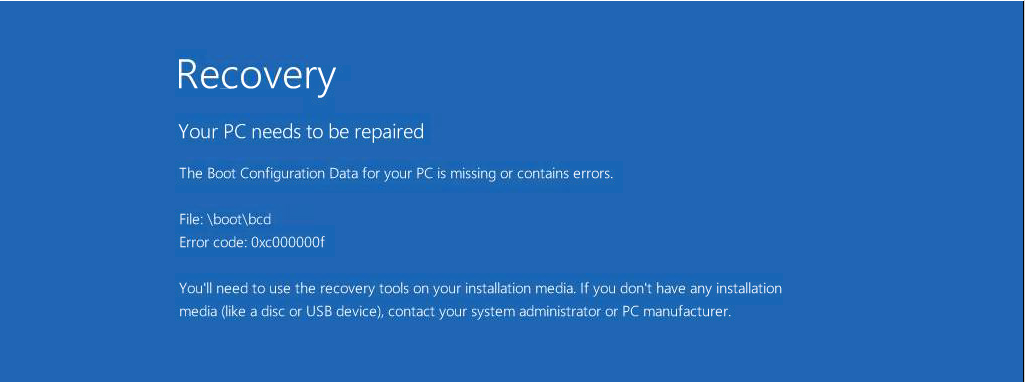Click the "Your PC needs to be repaired" subtitle
Screen dimensions: 1025x382
[x=301, y=132]
